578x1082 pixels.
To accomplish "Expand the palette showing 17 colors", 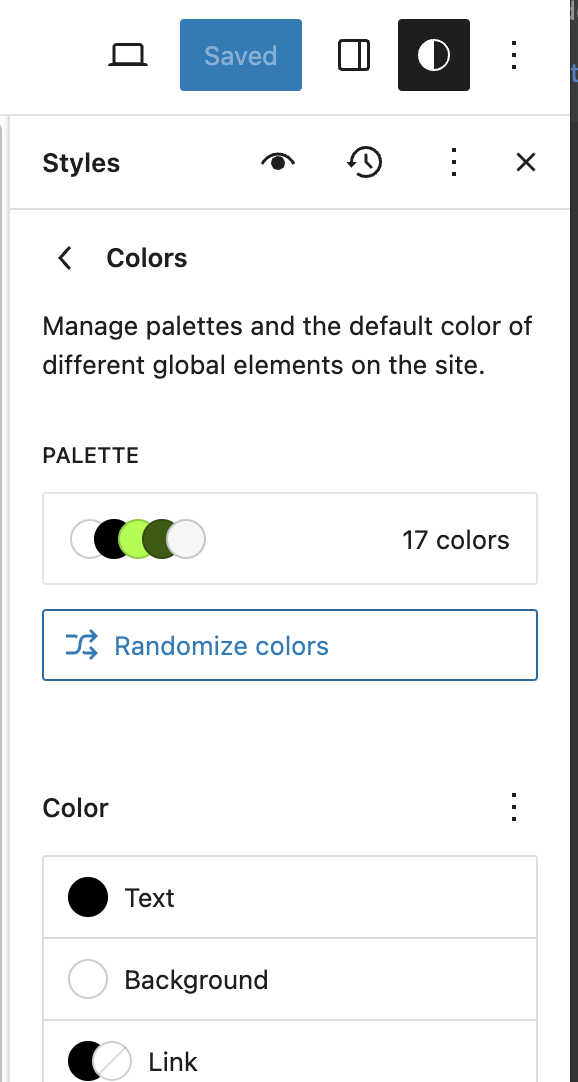I will pyautogui.click(x=289, y=538).
